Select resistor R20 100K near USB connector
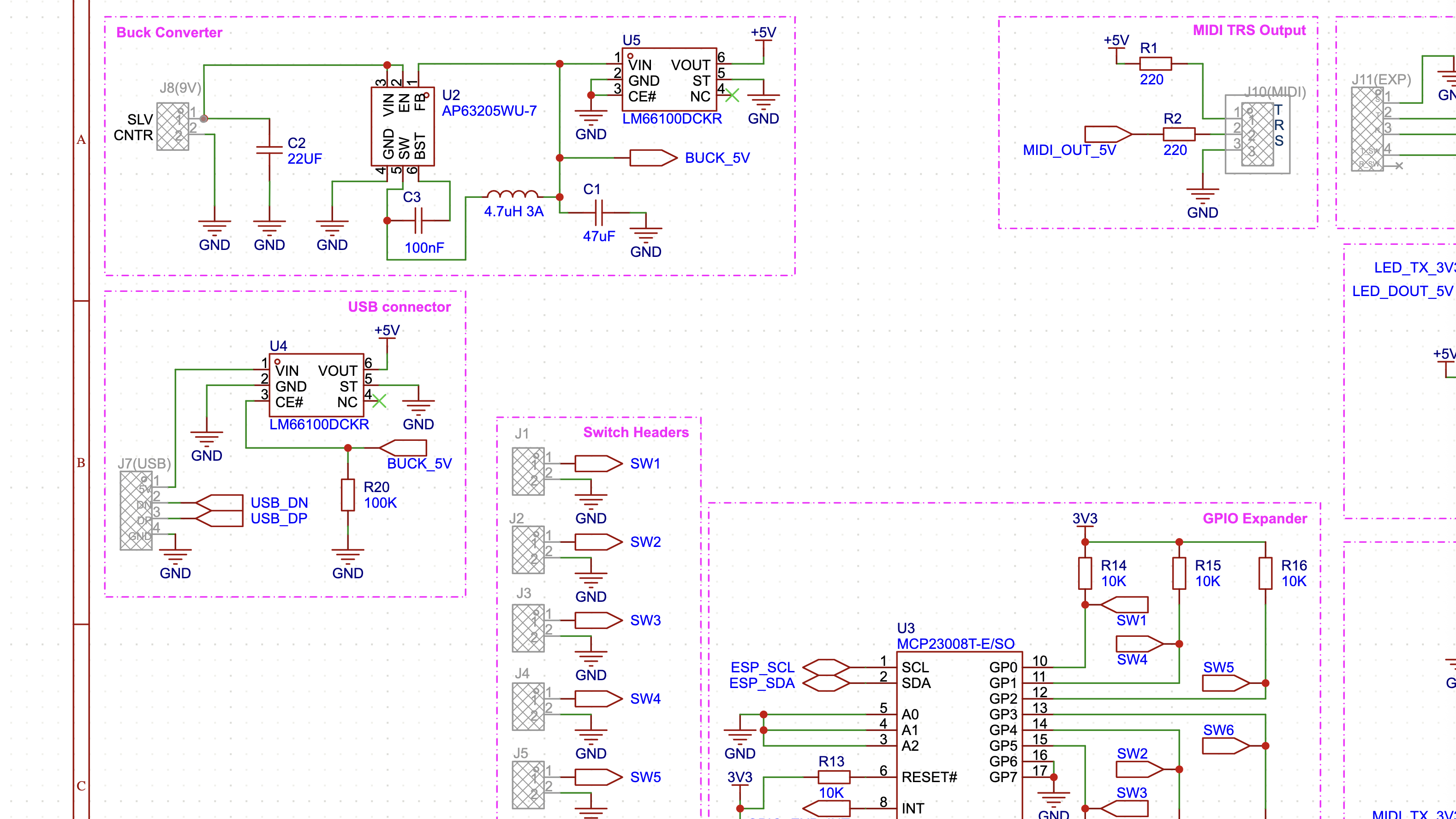Image resolution: width=1456 pixels, height=819 pixels. click(347, 494)
